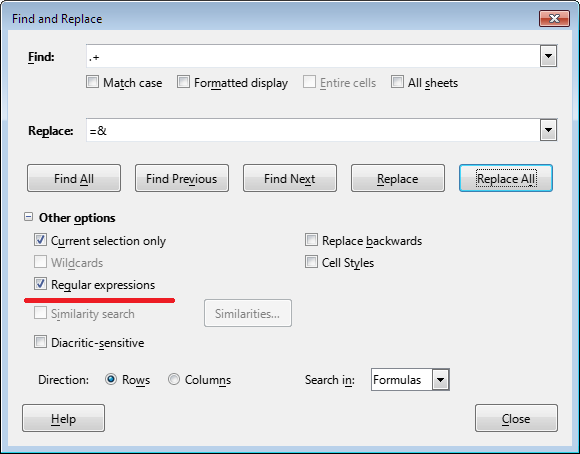The height and width of the screenshot is (454, 580).
Task: Select the Rows direction radio button
Action: tap(111, 379)
